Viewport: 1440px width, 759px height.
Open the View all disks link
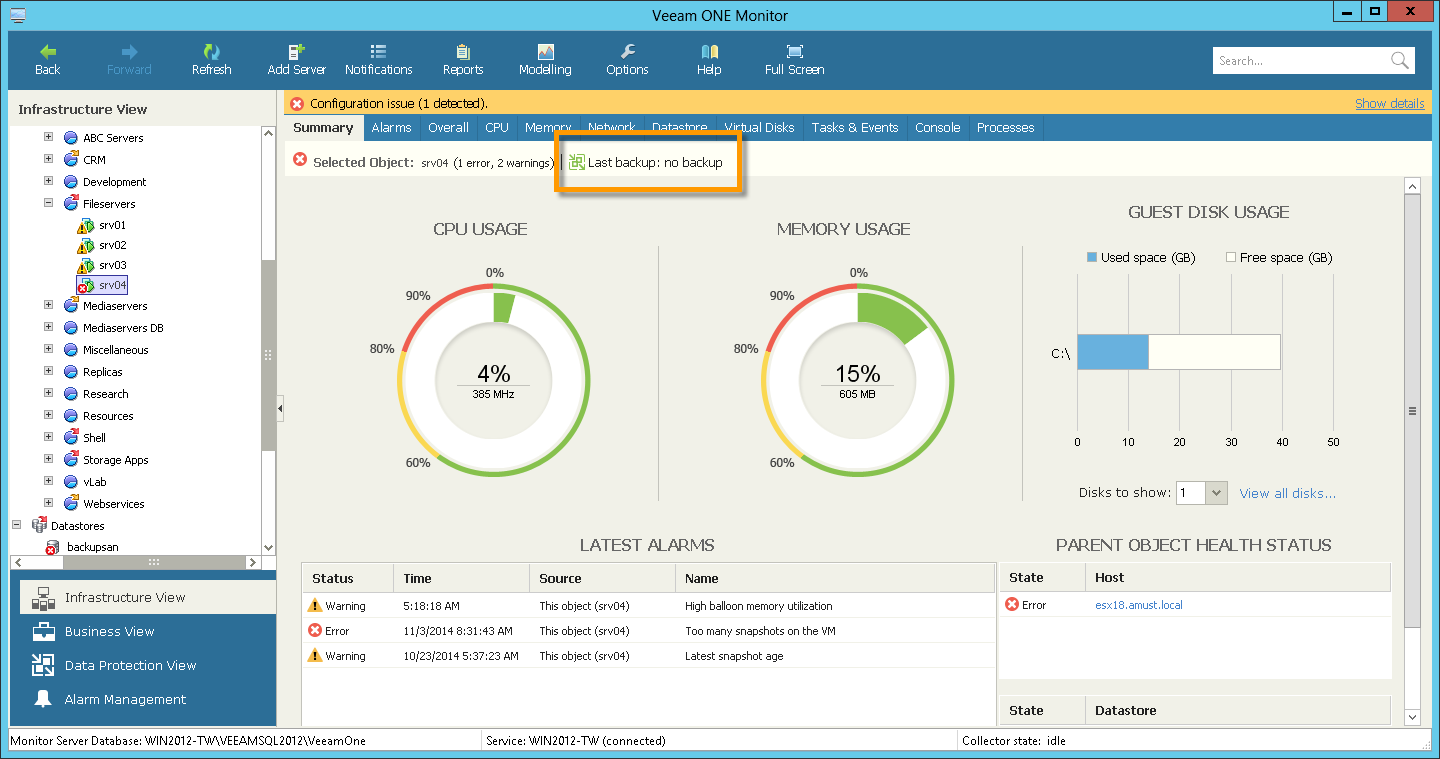click(x=1288, y=492)
